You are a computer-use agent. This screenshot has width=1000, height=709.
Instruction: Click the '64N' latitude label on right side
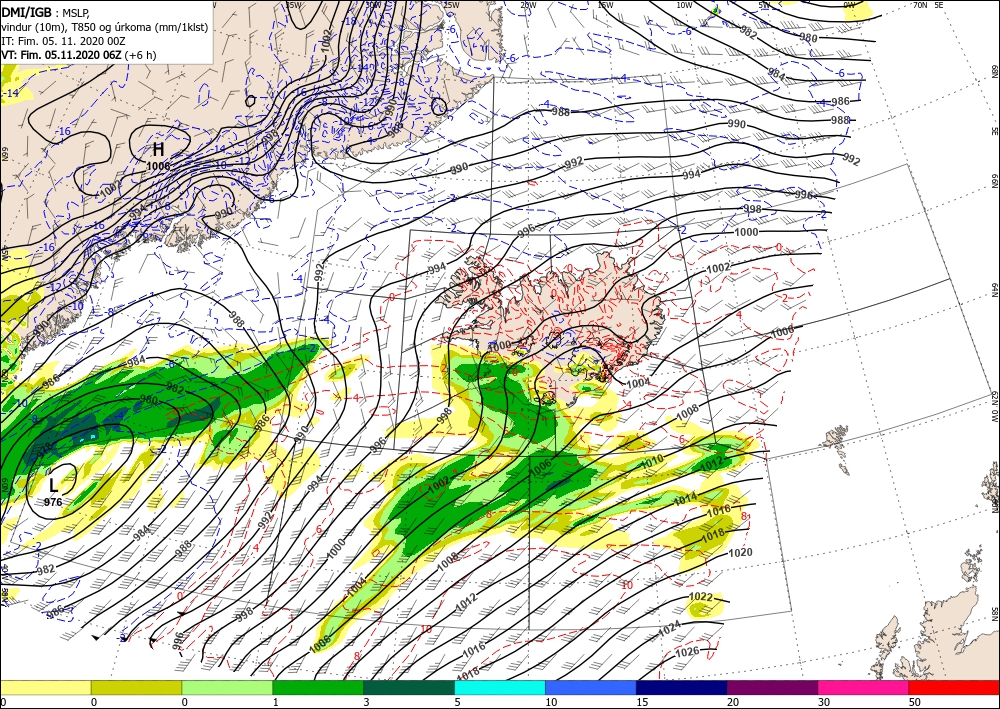pos(994,290)
